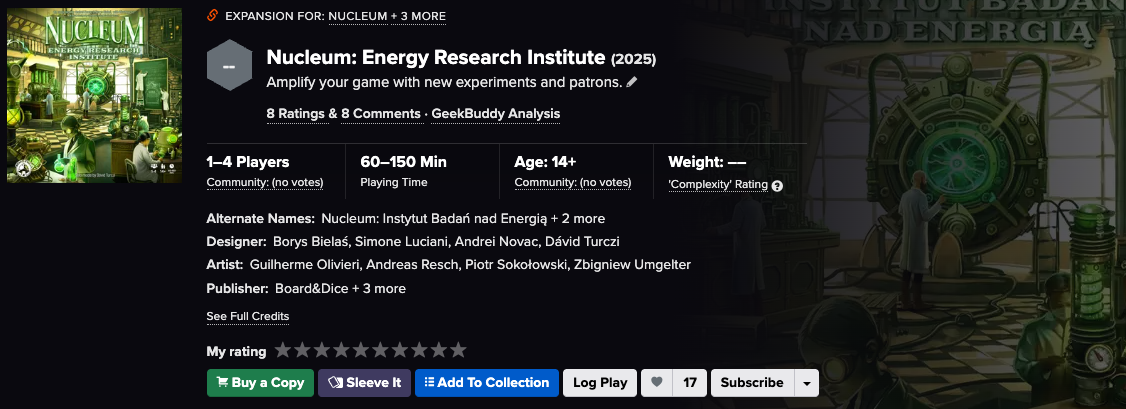Click the Subscribe button

[x=752, y=383]
